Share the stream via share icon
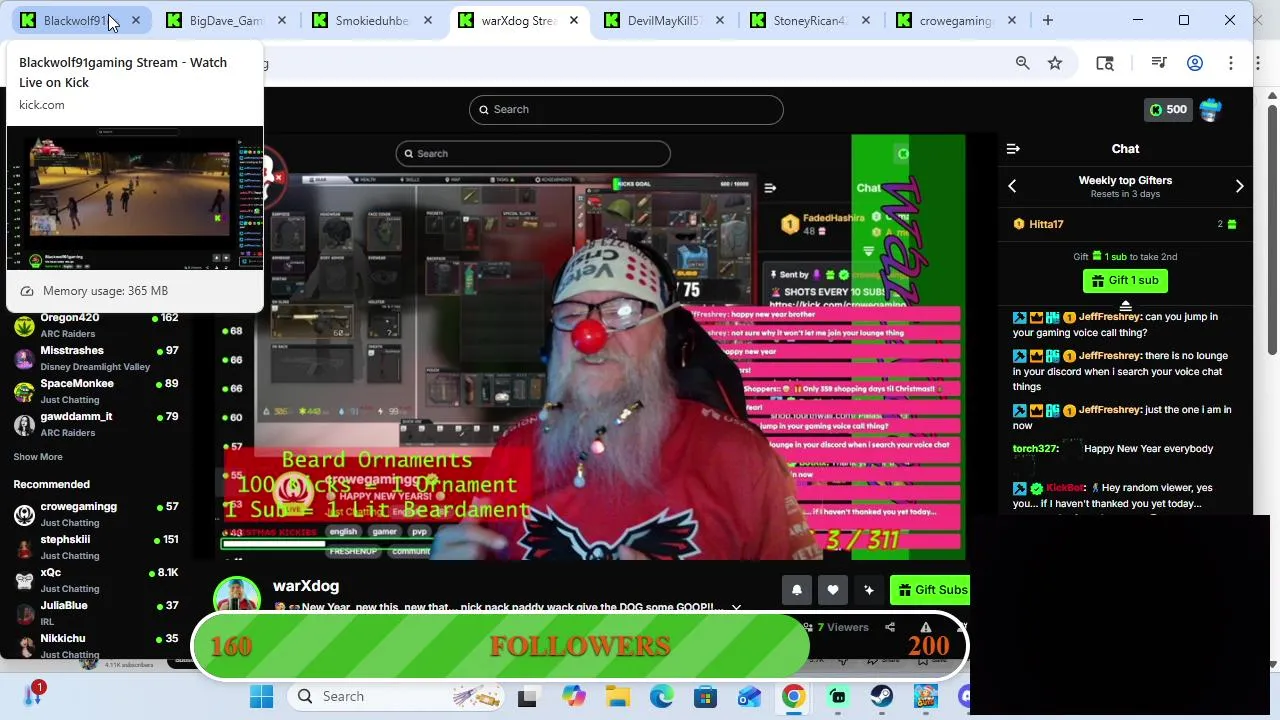1280x720 pixels. [x=890, y=627]
